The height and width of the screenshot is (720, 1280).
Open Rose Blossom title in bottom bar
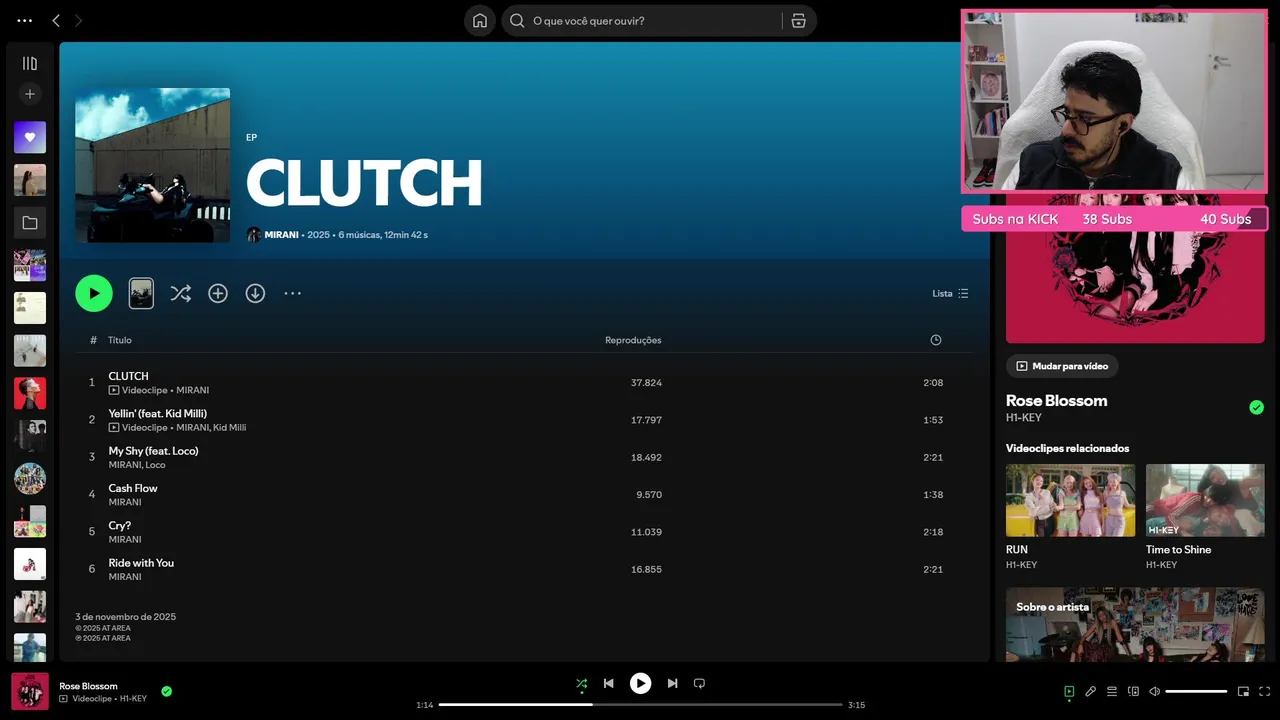tap(88, 686)
